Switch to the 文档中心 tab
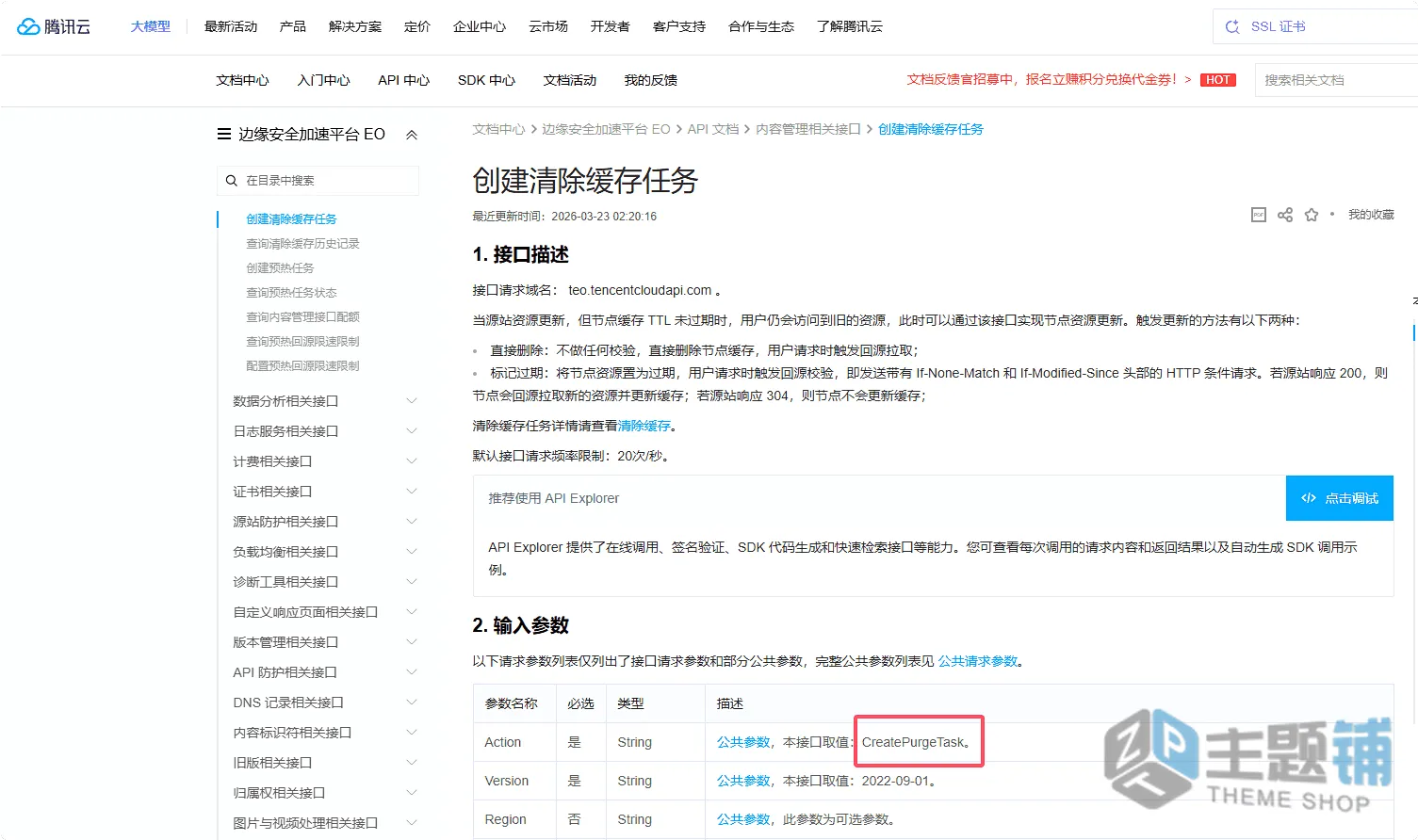 [242, 80]
